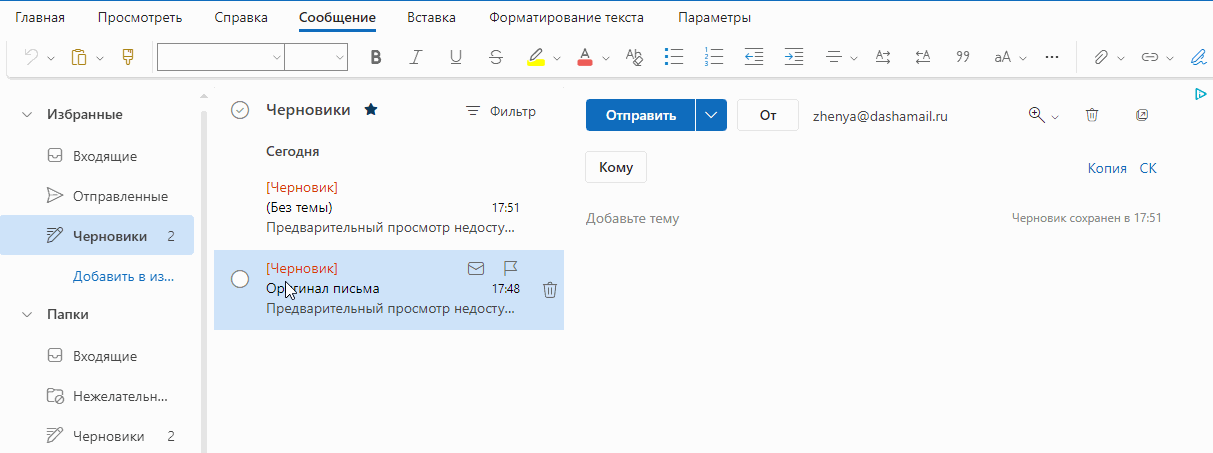
Task: Click the Копия link
Action: coord(1107,168)
